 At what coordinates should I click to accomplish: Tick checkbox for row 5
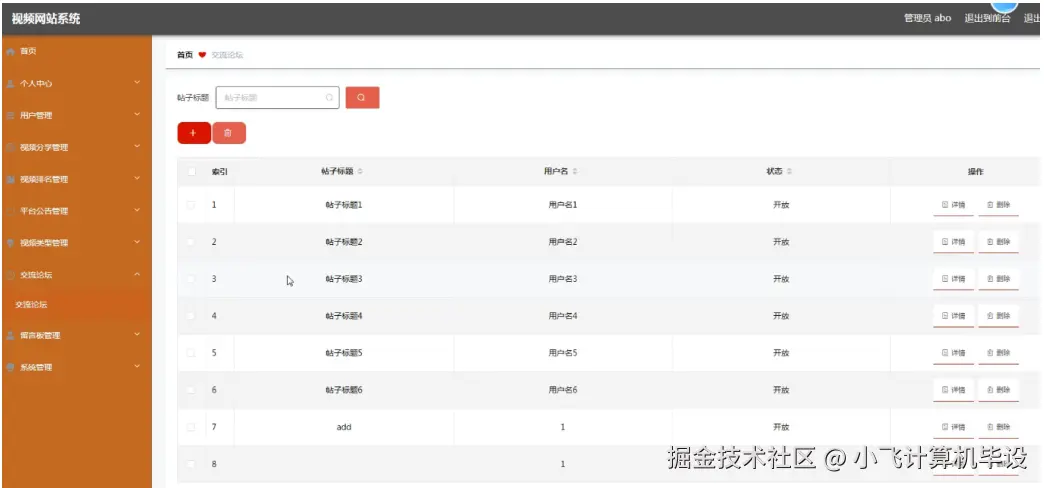coord(192,353)
